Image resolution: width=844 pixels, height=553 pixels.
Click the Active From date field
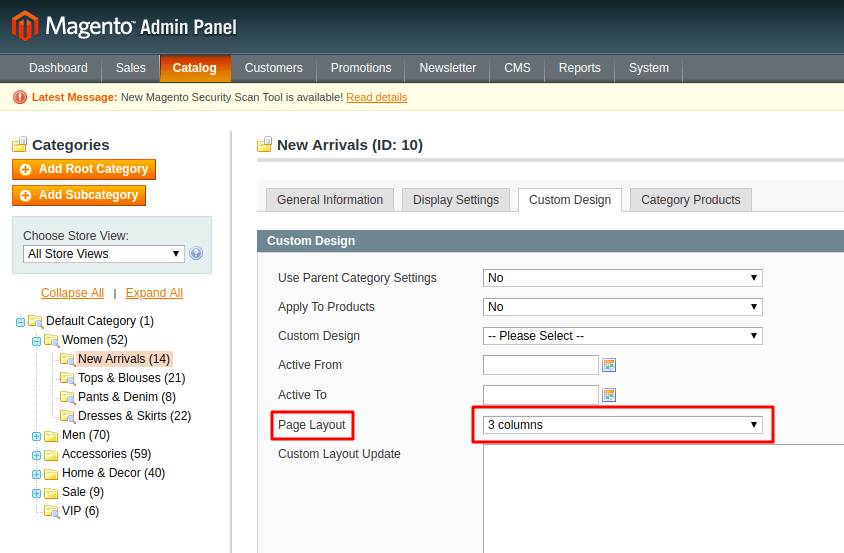[541, 365]
